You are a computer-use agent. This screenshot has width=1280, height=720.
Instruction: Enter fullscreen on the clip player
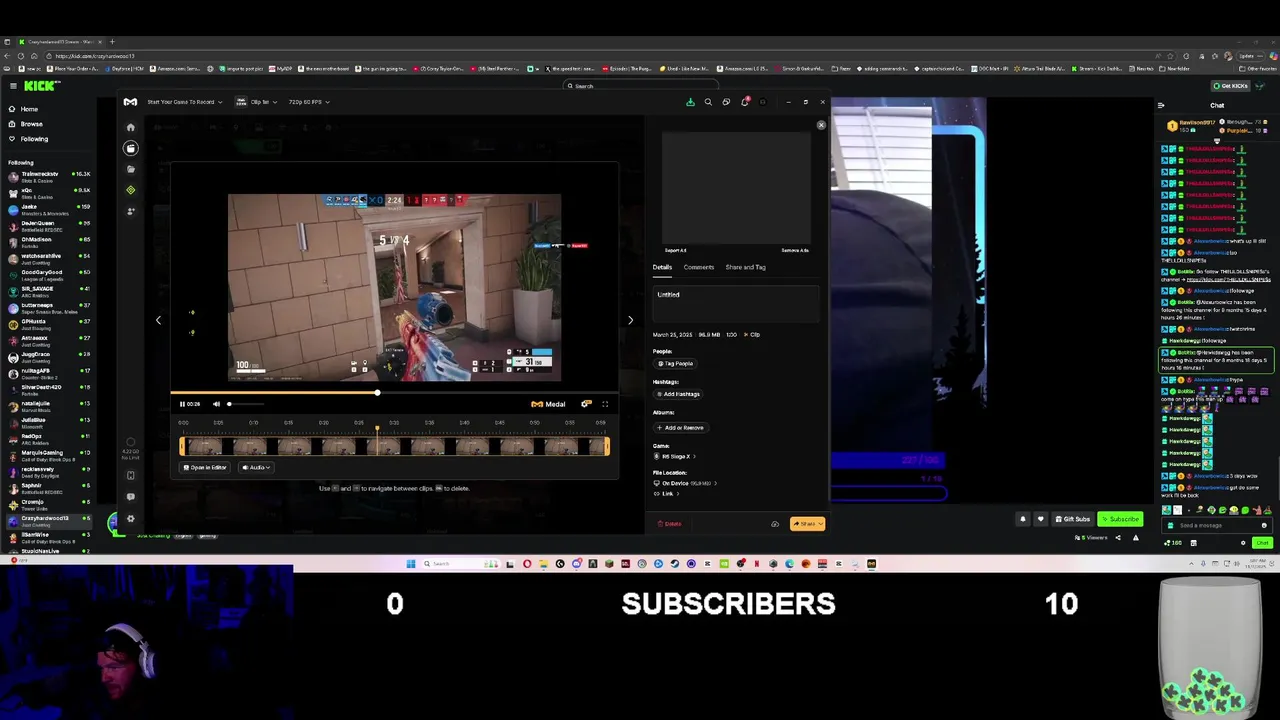tap(604, 404)
